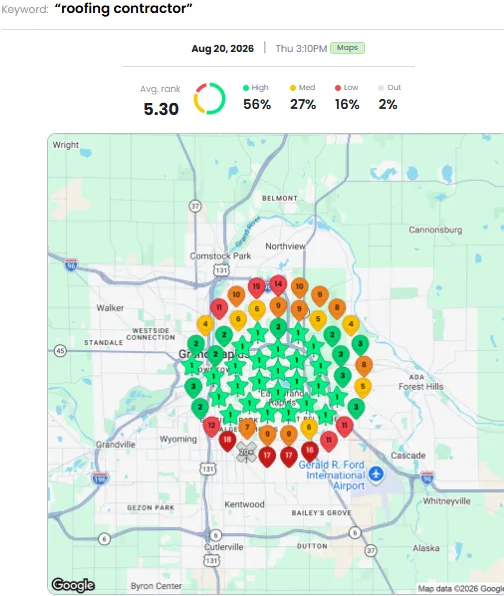Screen dimensions: 504x596
Task: Click the Kentwood label on the map
Action: (244, 504)
